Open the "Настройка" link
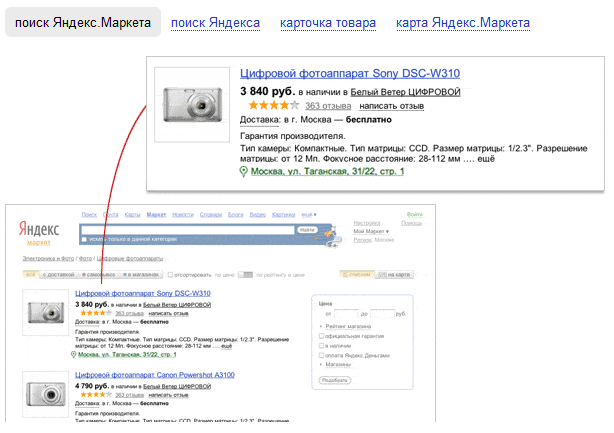 367,223
